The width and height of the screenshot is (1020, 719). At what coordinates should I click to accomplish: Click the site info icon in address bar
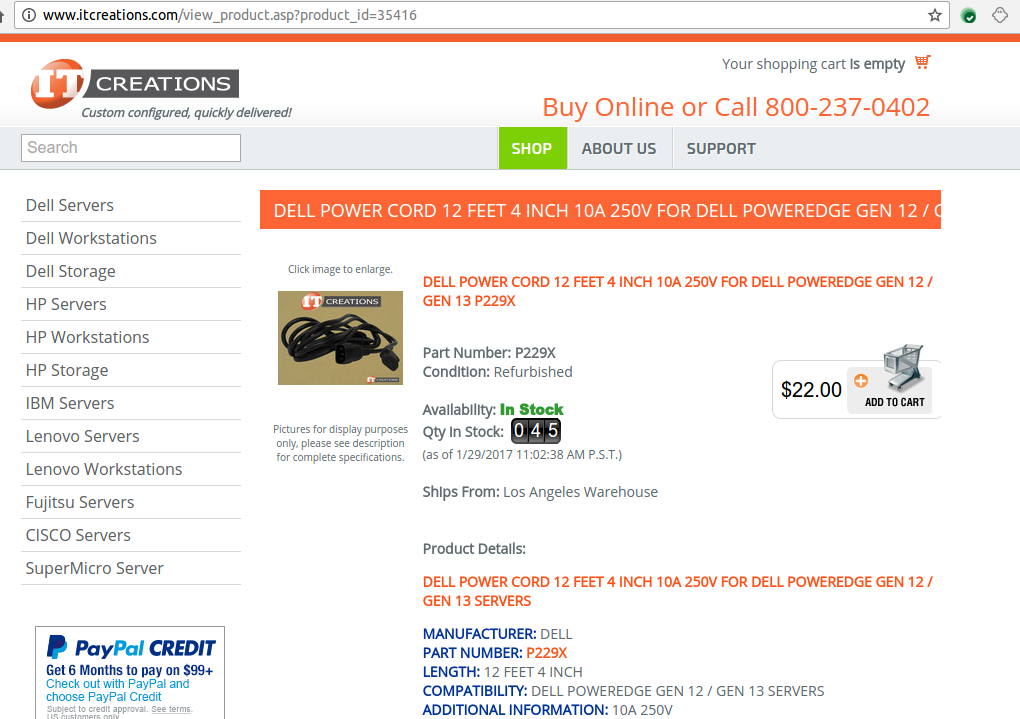pos(29,15)
